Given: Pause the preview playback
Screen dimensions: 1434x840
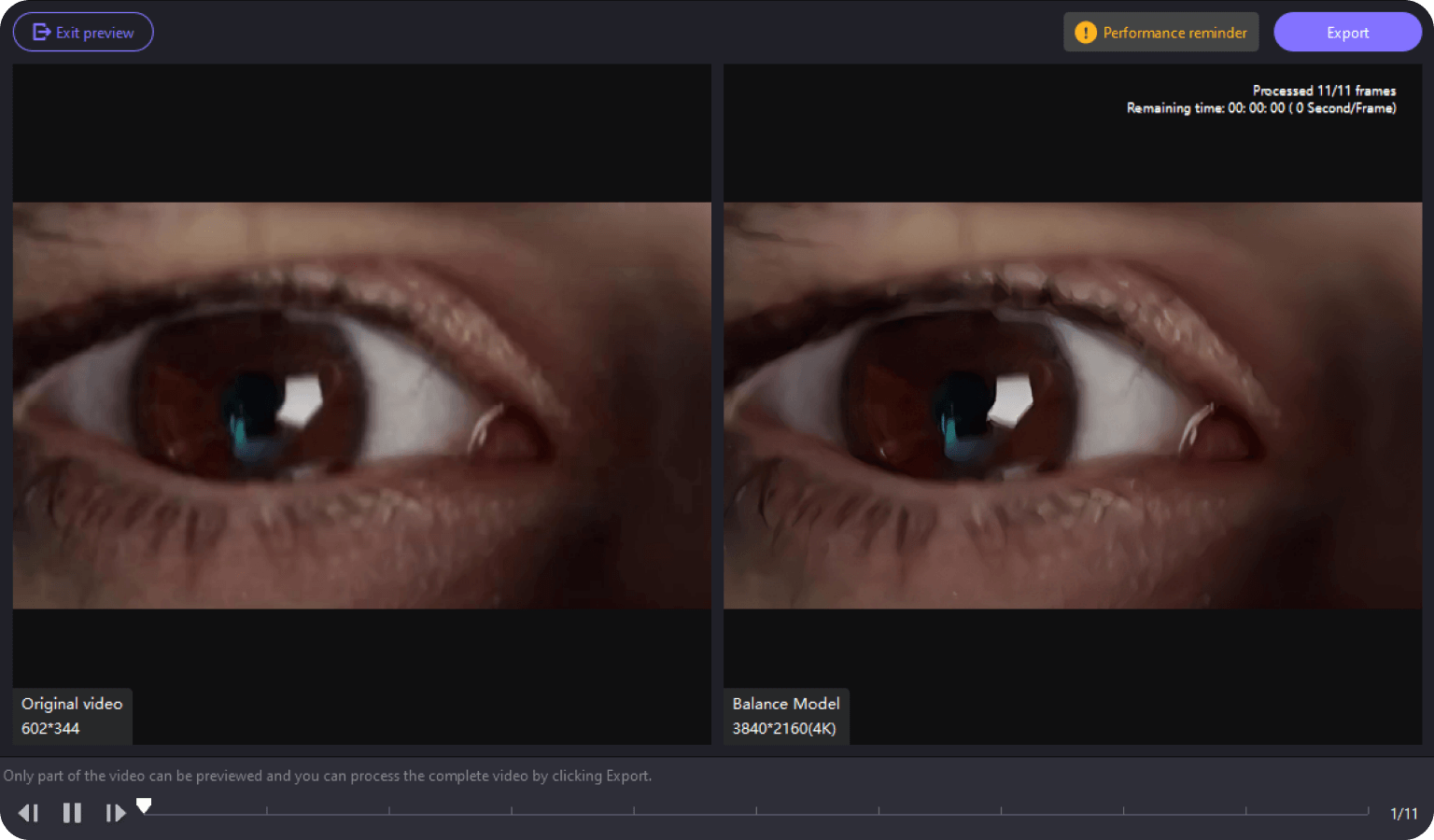Looking at the screenshot, I should [x=72, y=813].
